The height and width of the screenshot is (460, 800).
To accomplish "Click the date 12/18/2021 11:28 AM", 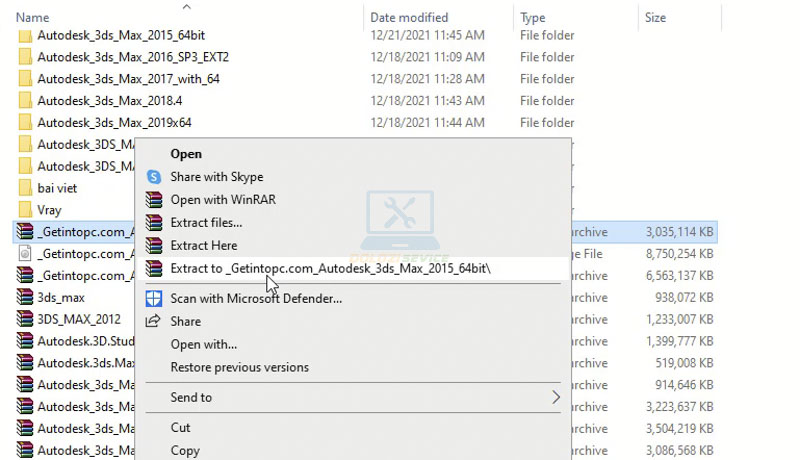I will click(428, 79).
